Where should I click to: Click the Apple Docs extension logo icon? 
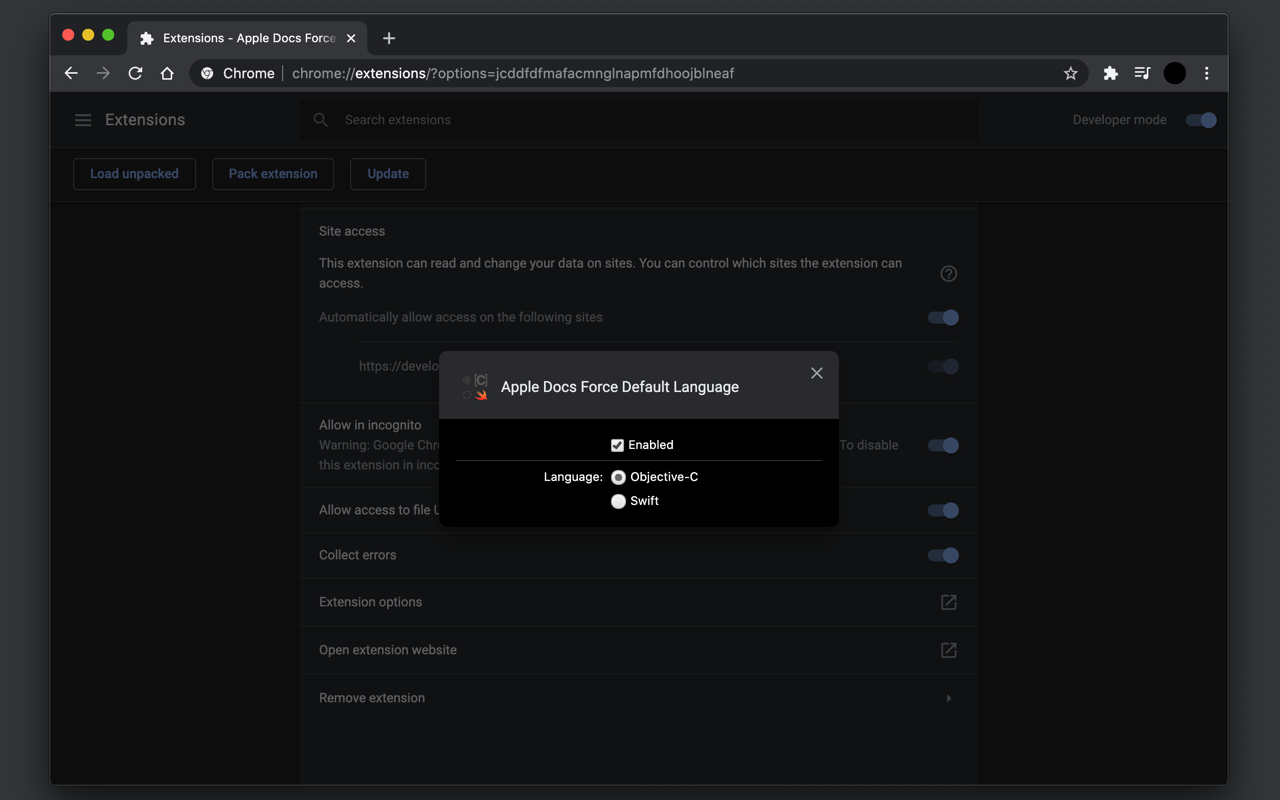point(475,387)
